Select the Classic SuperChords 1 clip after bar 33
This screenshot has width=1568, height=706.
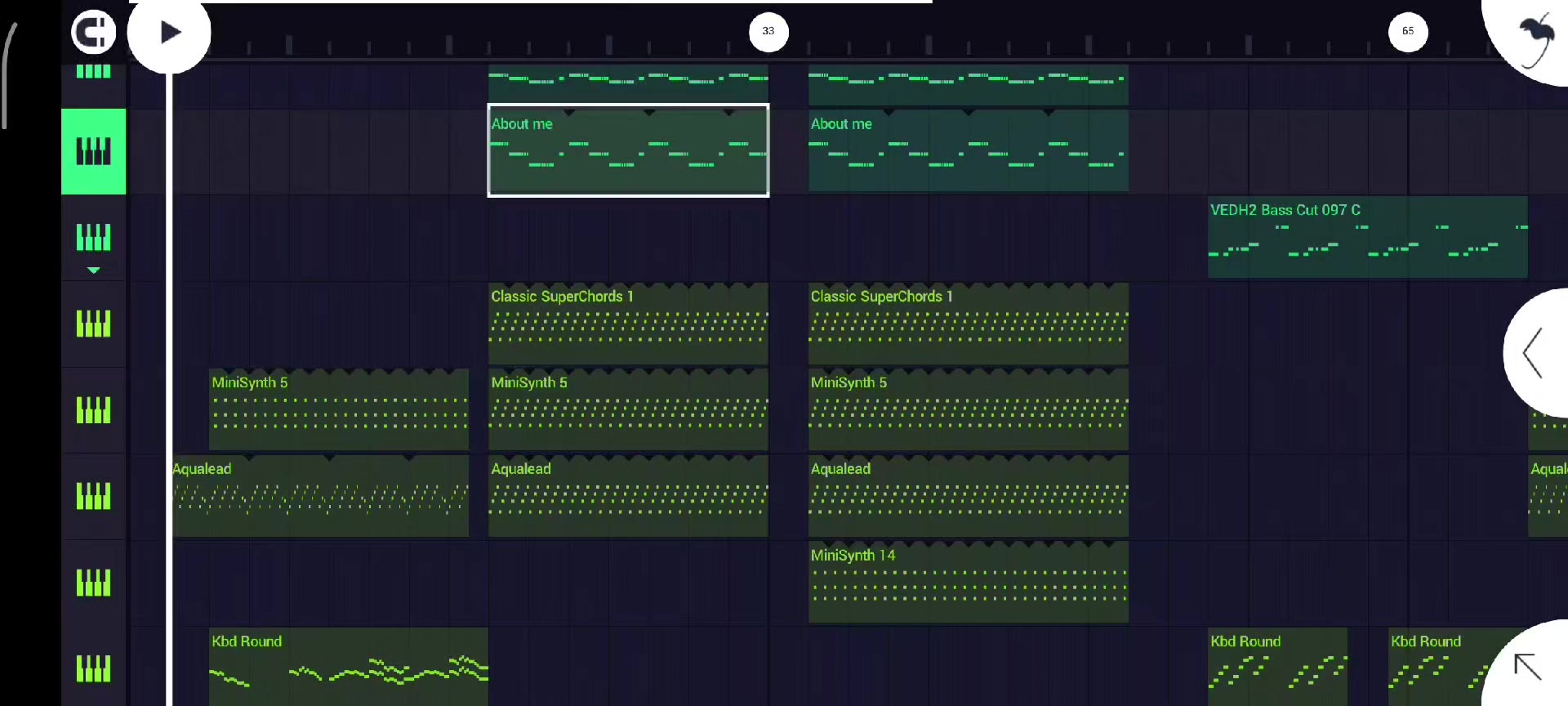(969, 324)
